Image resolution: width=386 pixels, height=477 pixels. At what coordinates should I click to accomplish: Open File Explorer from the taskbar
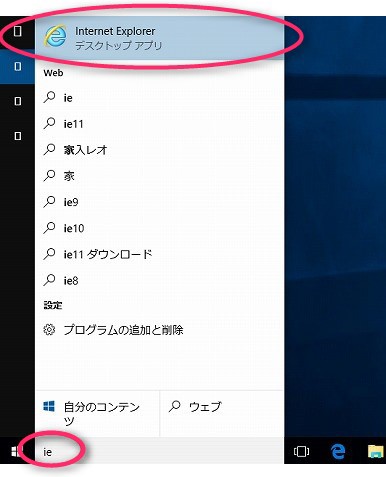pos(376,452)
